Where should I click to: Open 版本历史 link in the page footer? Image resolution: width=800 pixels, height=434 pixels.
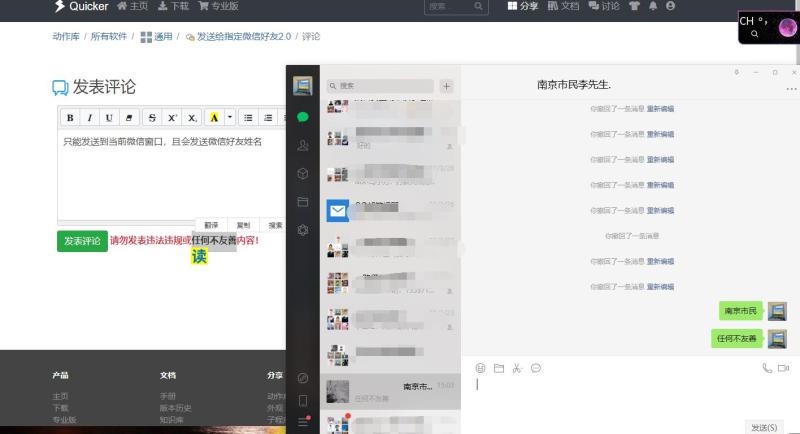pyautogui.click(x=176, y=408)
